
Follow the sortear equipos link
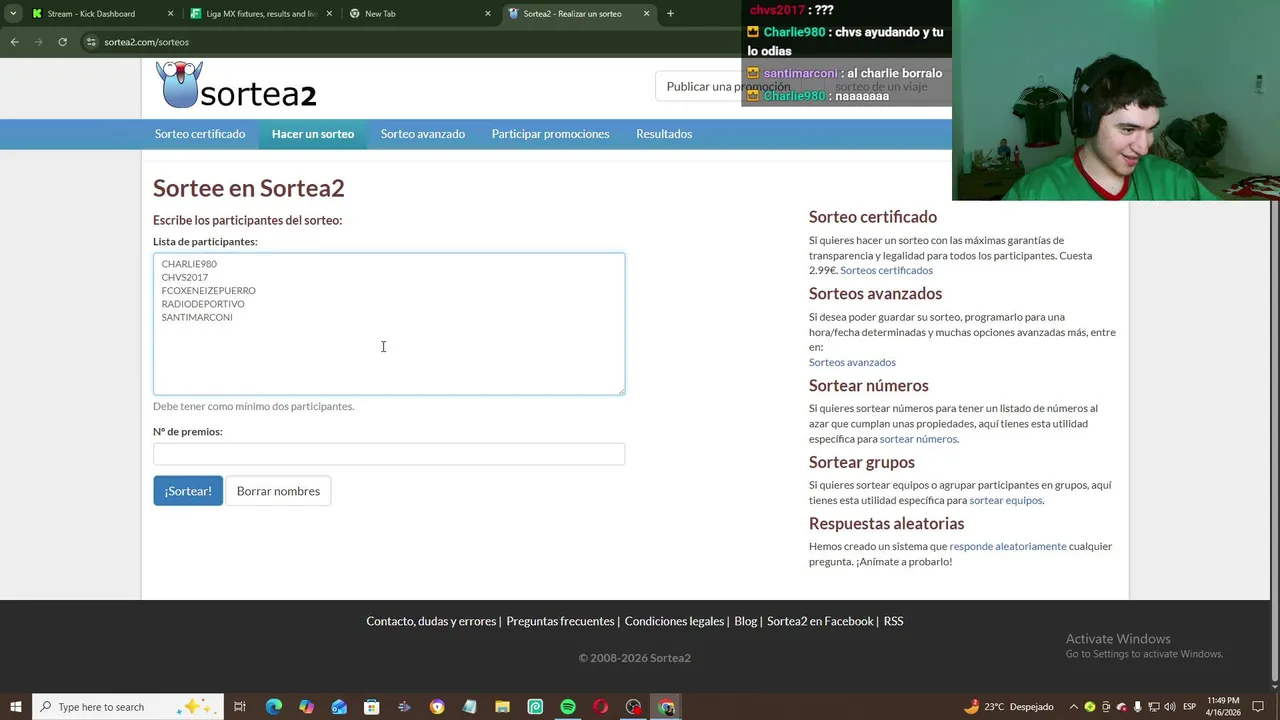click(1006, 500)
